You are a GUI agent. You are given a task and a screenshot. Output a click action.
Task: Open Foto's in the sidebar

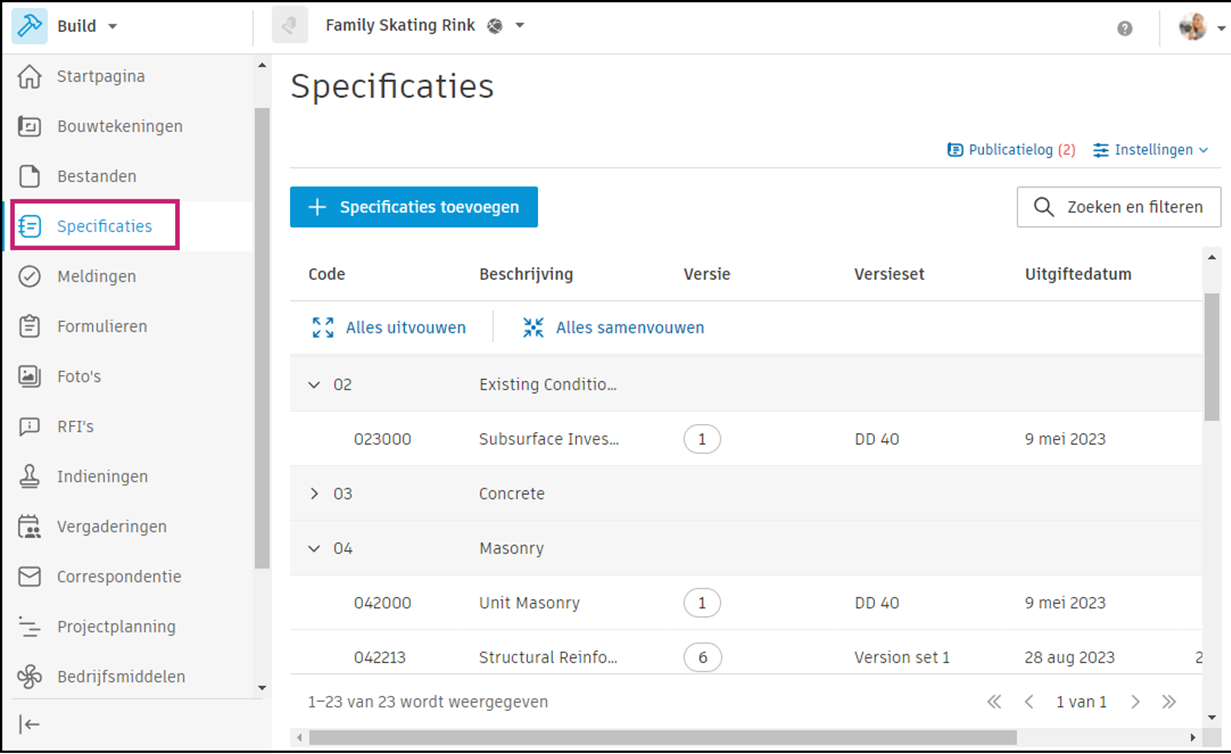[x=79, y=377]
